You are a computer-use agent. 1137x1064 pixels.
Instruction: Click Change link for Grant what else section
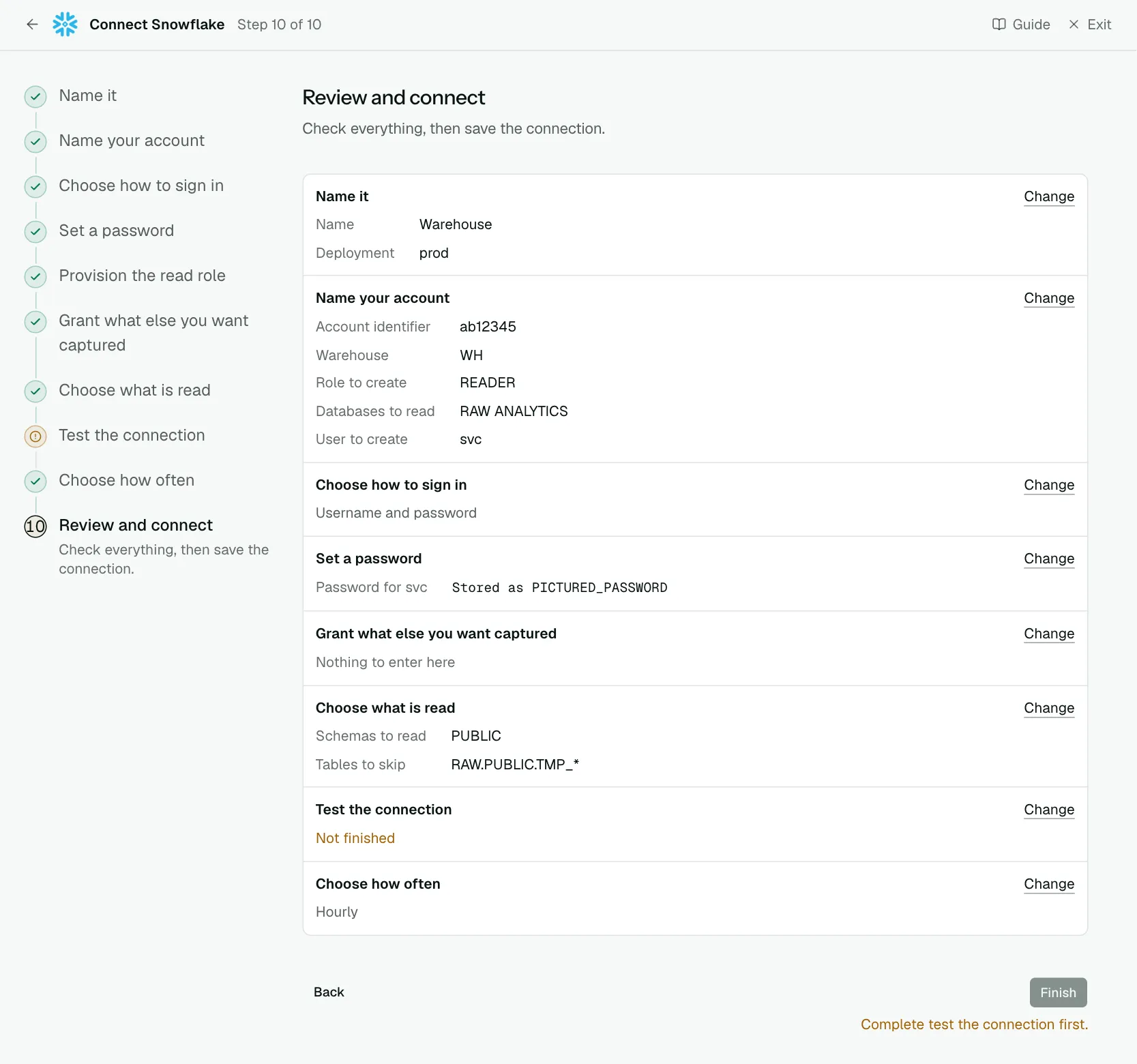pos(1049,634)
